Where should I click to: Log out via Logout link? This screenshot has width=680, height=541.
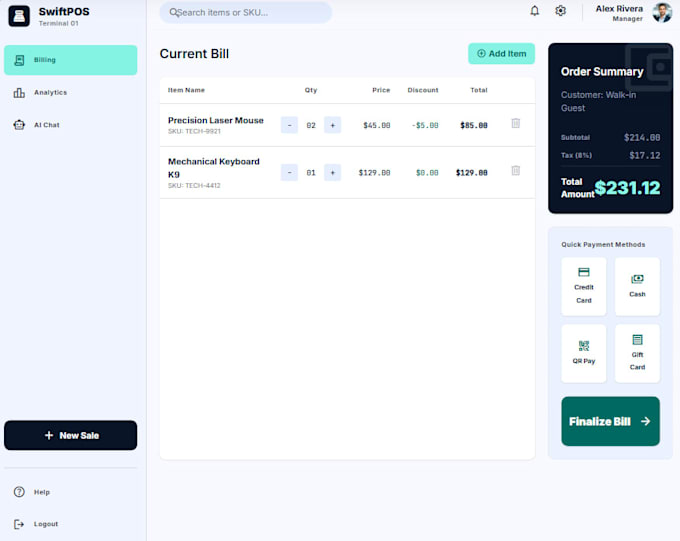pos(71,524)
